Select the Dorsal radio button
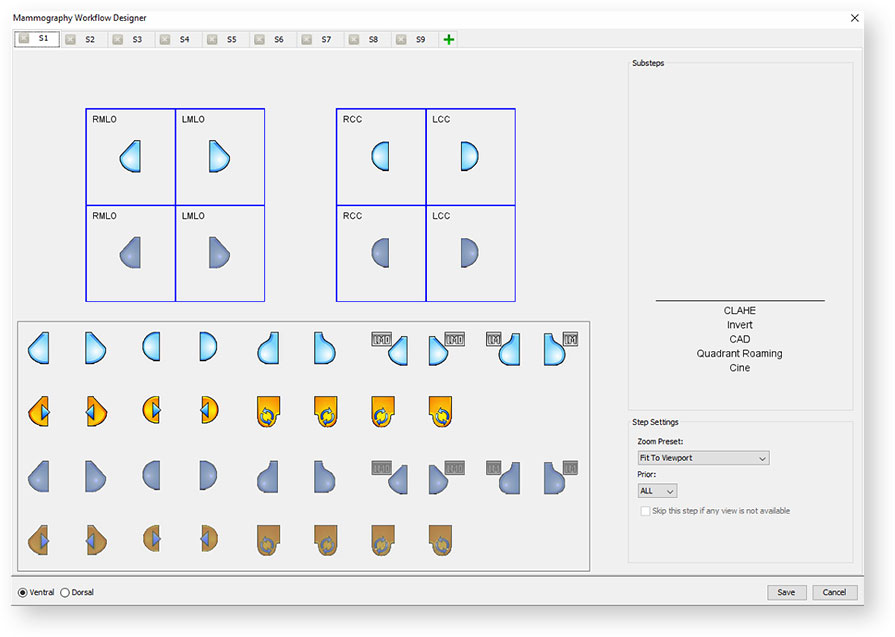 [x=66, y=592]
